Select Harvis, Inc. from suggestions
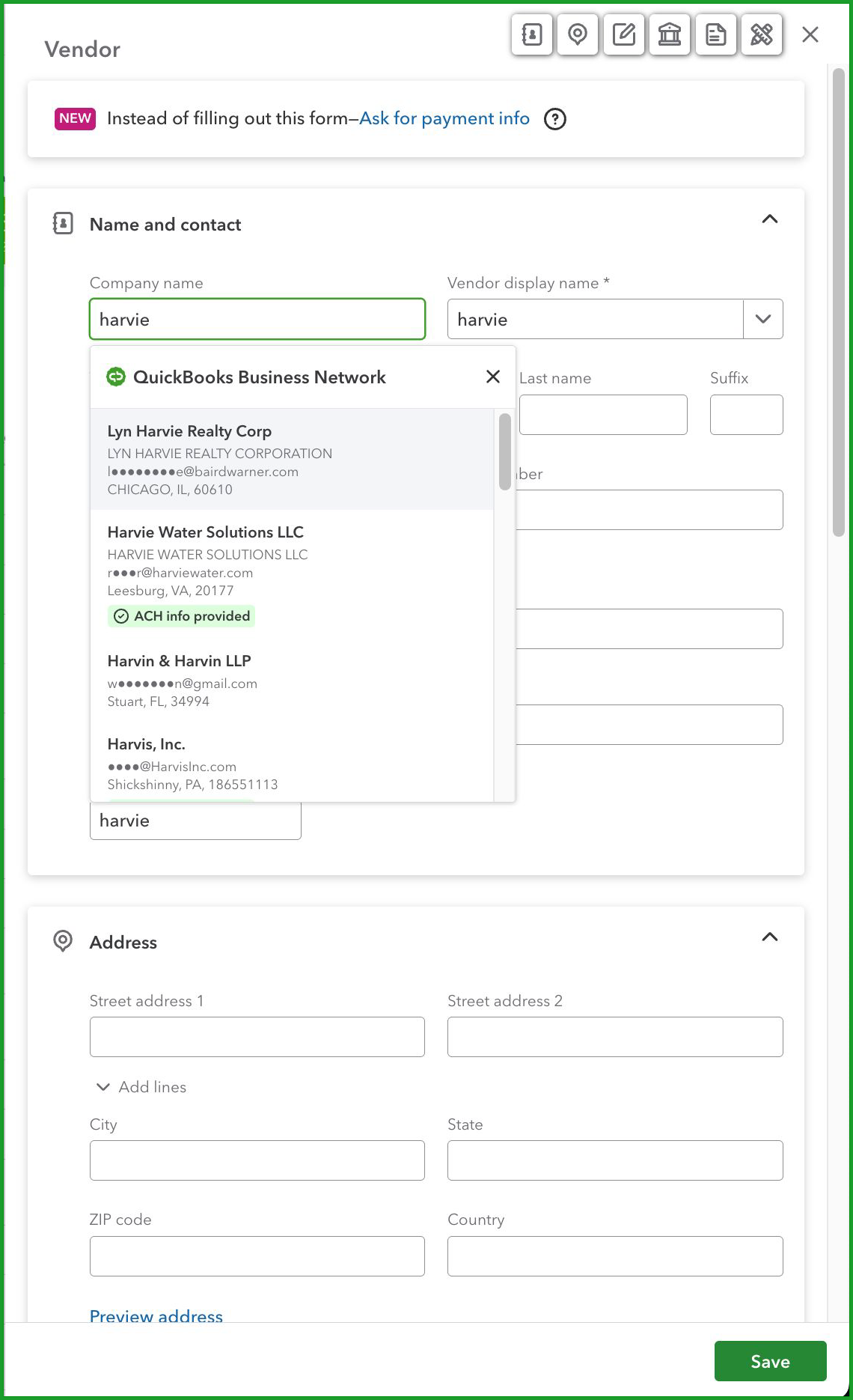 292,764
